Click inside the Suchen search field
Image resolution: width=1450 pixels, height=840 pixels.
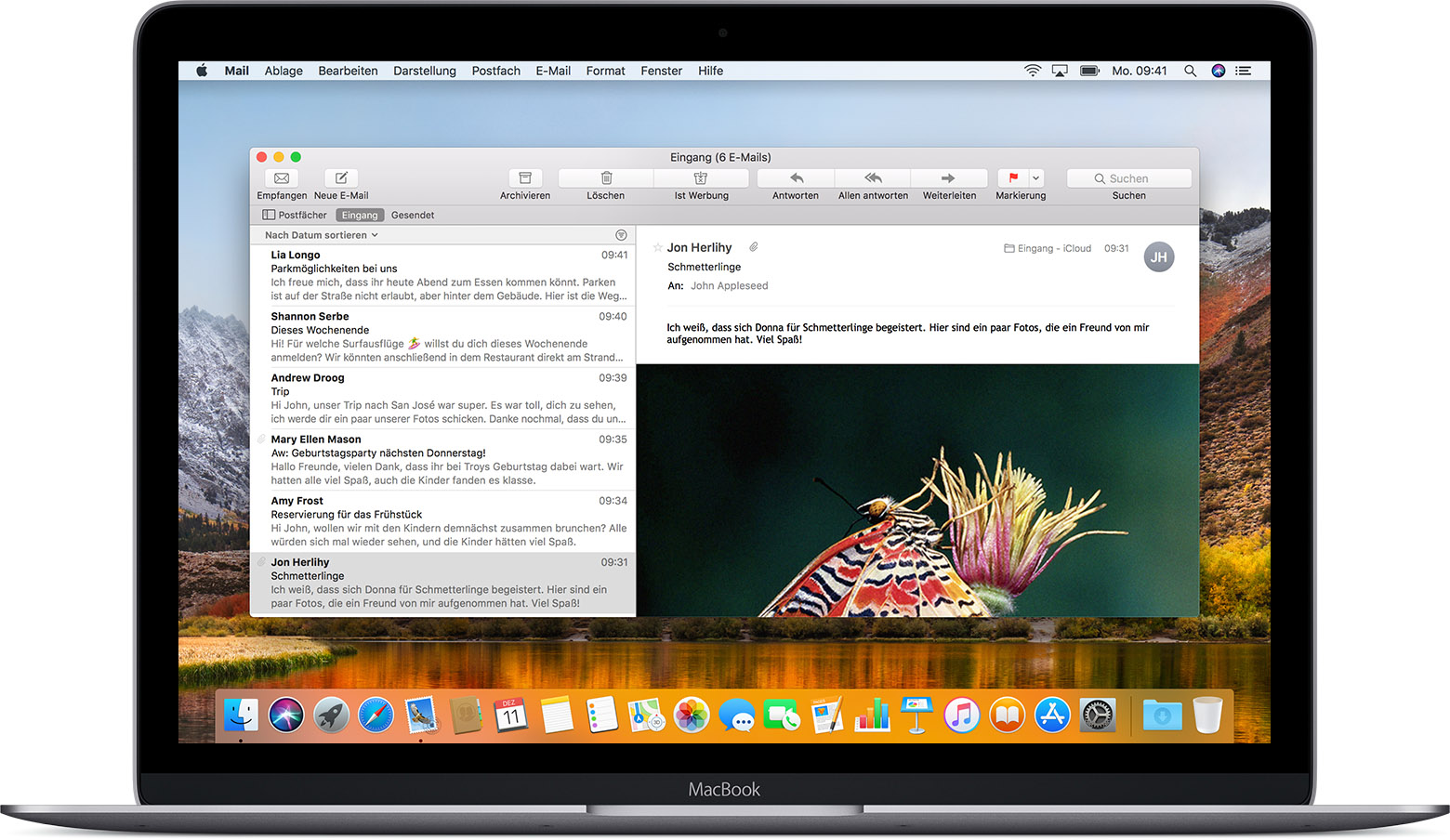[x=1128, y=177]
